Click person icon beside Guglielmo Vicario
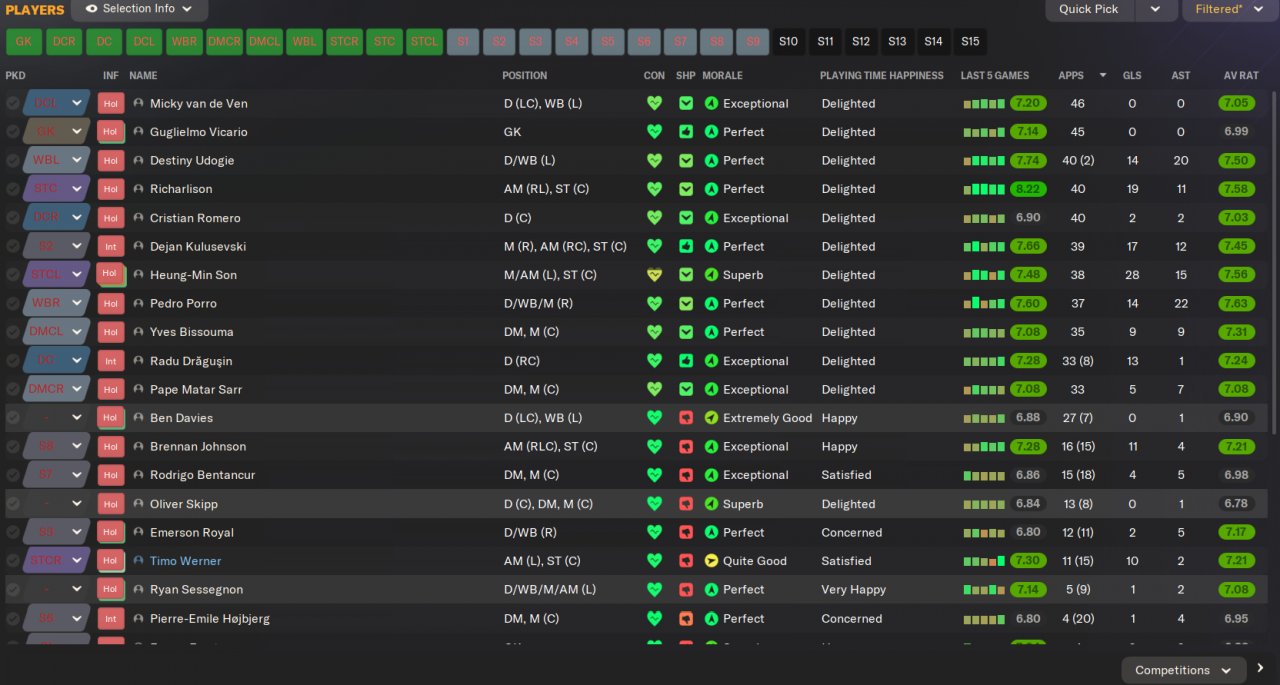 pyautogui.click(x=138, y=132)
